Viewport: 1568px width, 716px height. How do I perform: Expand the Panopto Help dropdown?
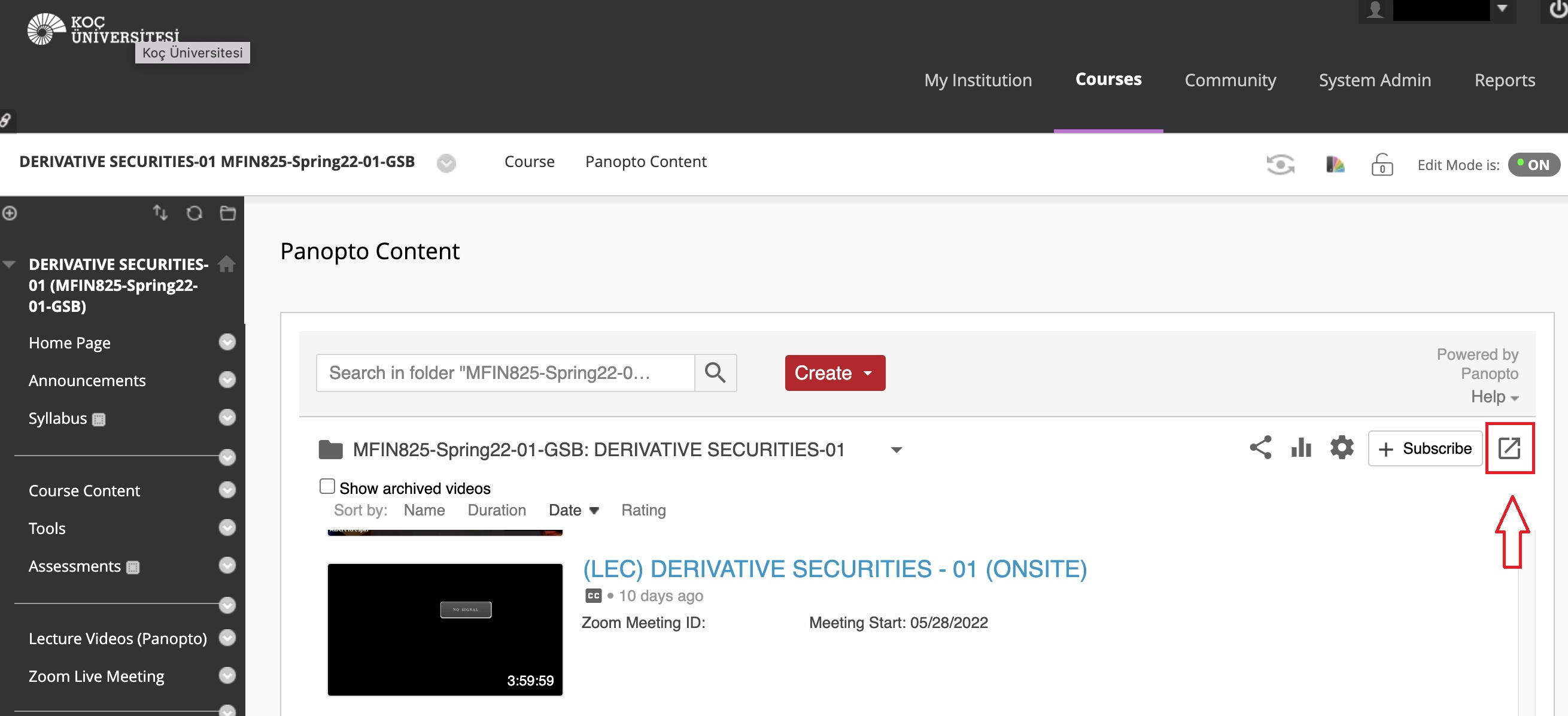1494,397
